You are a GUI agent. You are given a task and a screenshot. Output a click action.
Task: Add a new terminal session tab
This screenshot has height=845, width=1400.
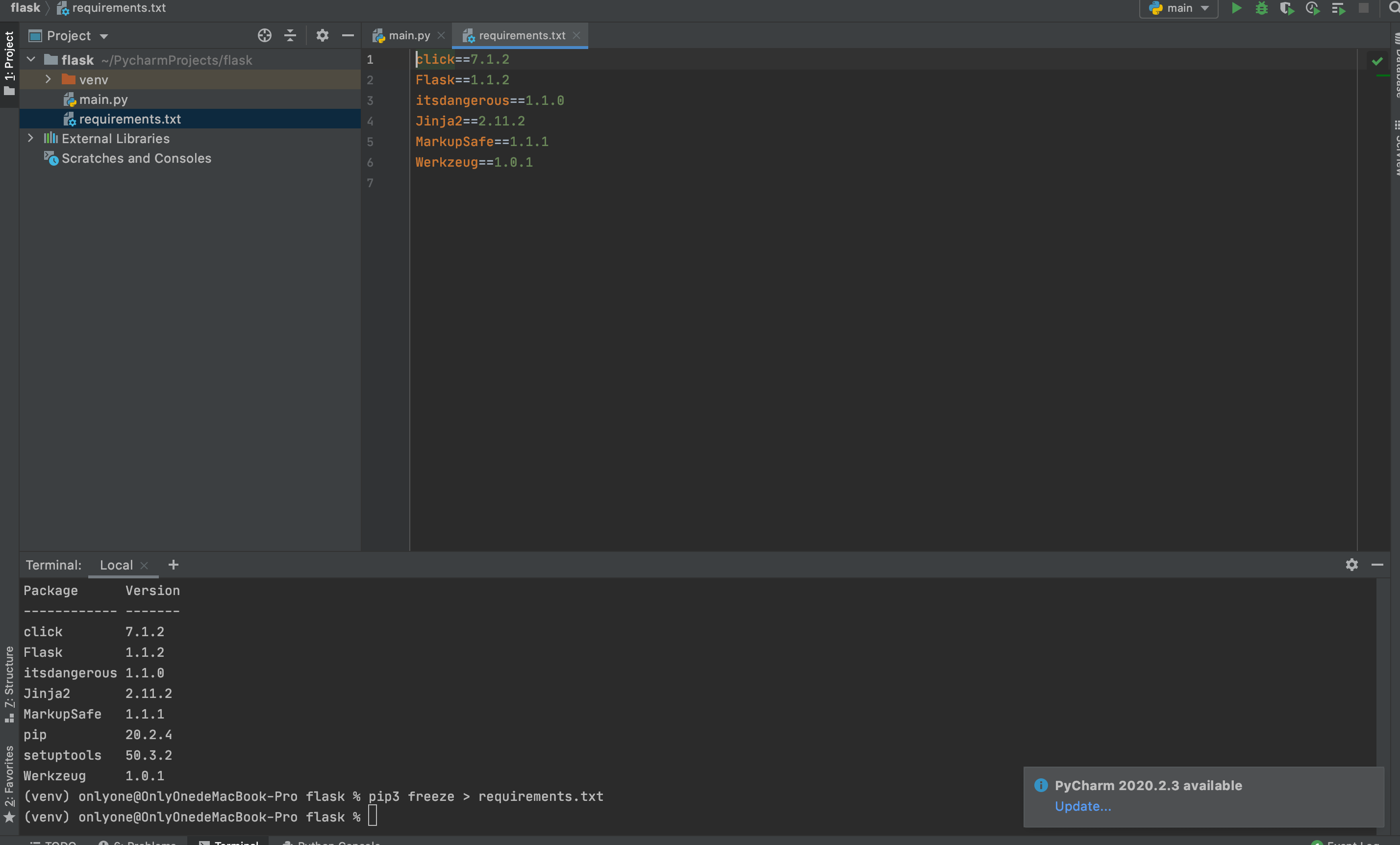pyautogui.click(x=174, y=564)
